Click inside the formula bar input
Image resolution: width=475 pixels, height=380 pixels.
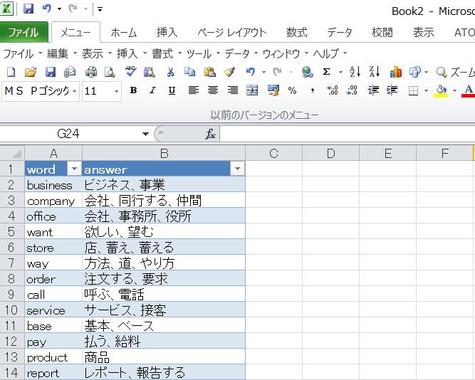click(347, 134)
